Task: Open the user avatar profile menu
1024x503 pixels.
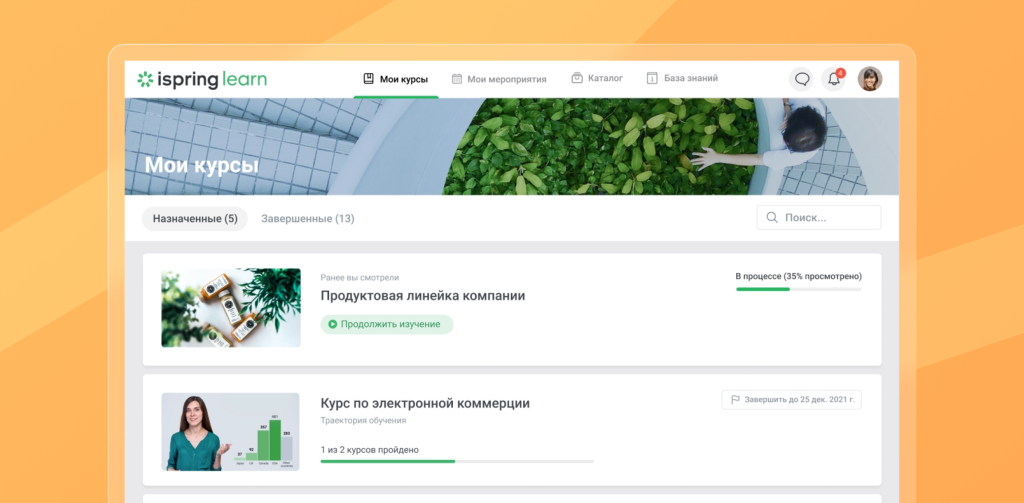Action: click(870, 79)
